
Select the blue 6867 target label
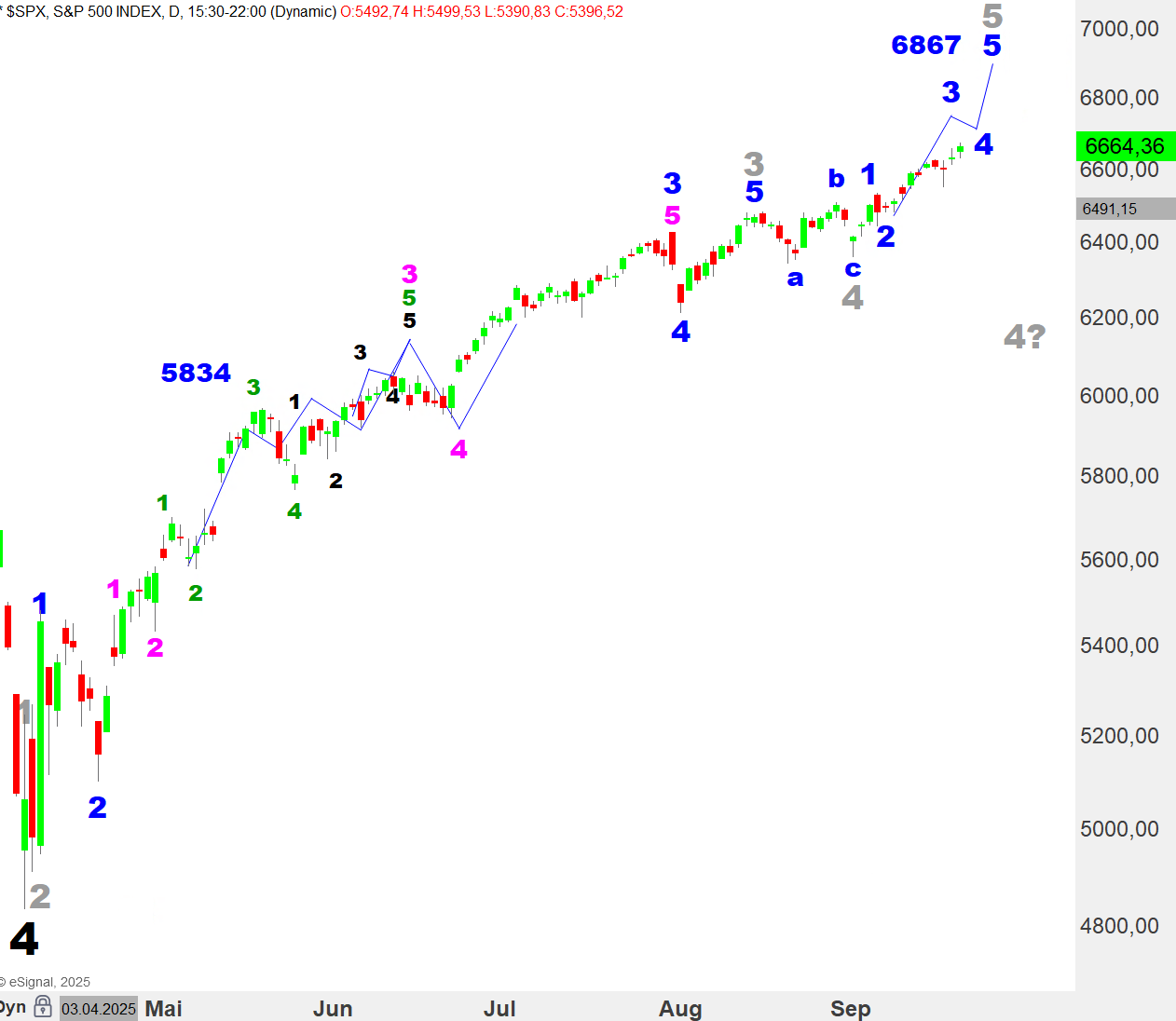[x=925, y=45]
